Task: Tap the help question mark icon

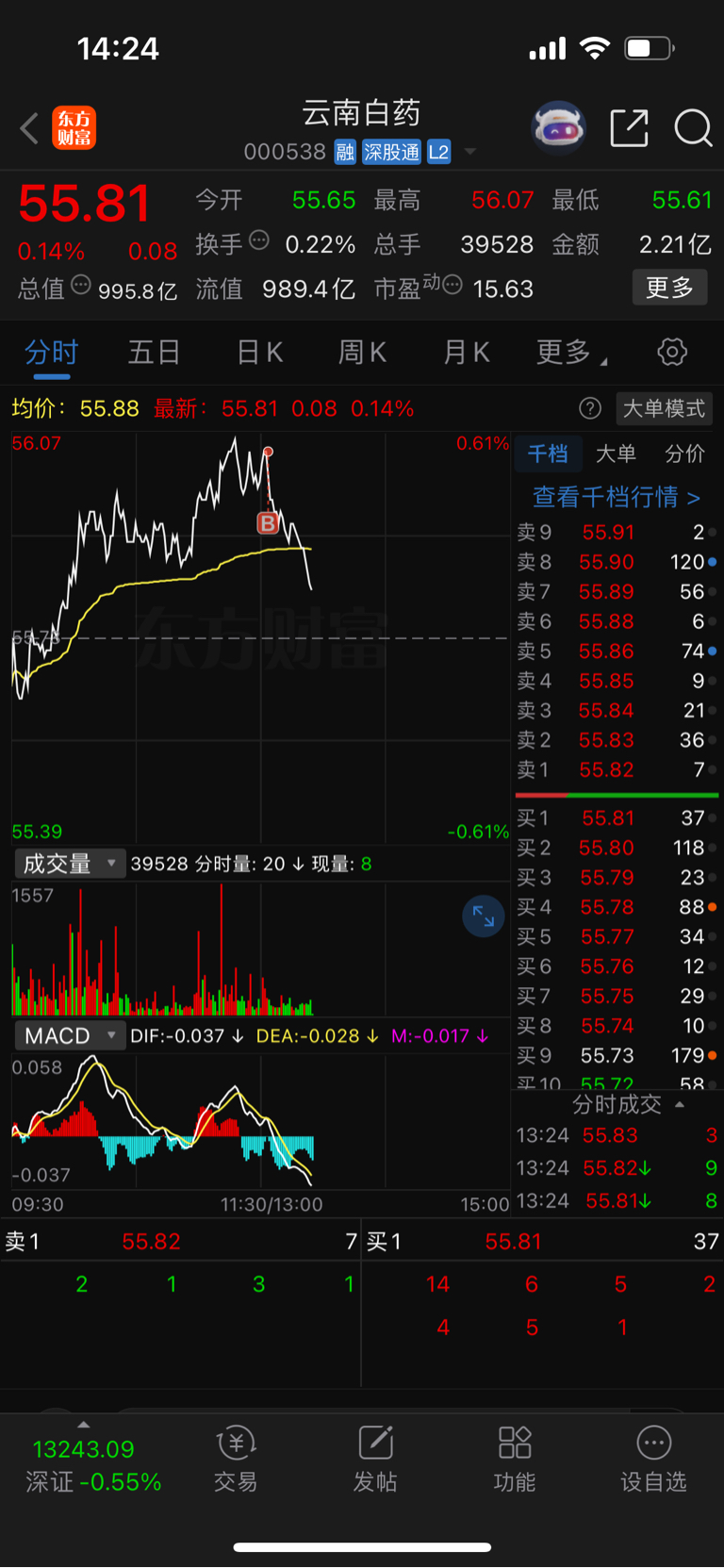Action: [x=590, y=408]
